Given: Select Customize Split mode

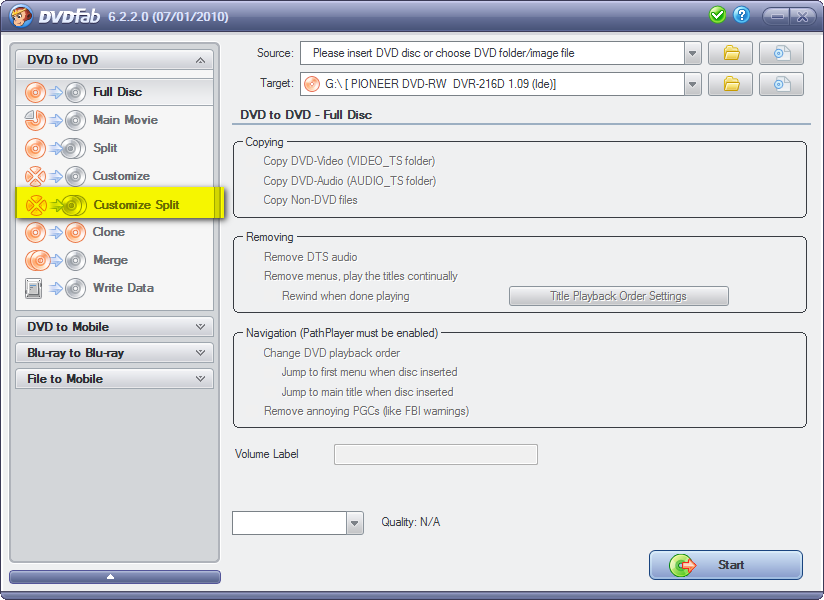Looking at the screenshot, I should (120, 203).
